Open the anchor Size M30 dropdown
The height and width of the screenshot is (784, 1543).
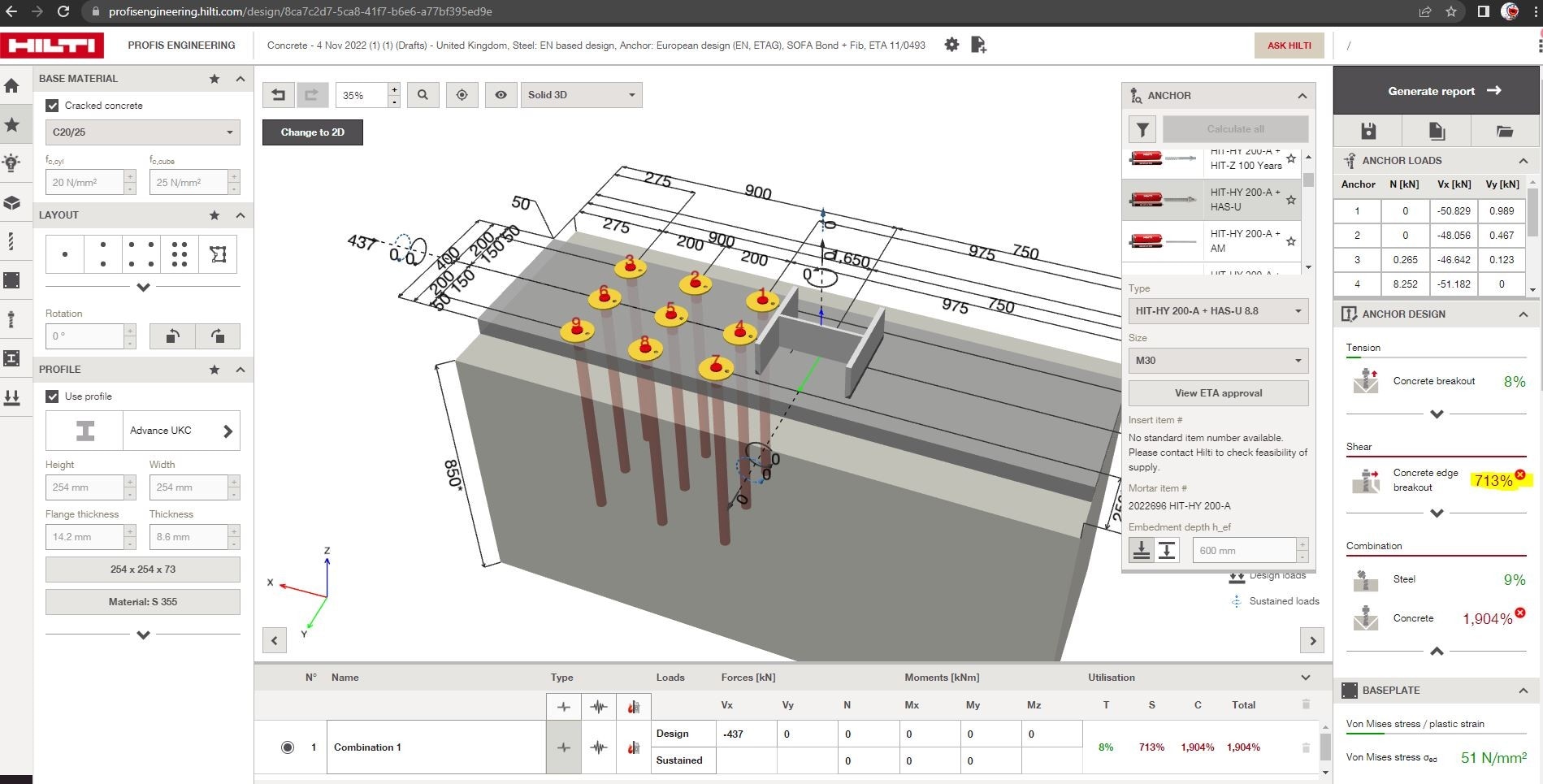(x=1217, y=360)
